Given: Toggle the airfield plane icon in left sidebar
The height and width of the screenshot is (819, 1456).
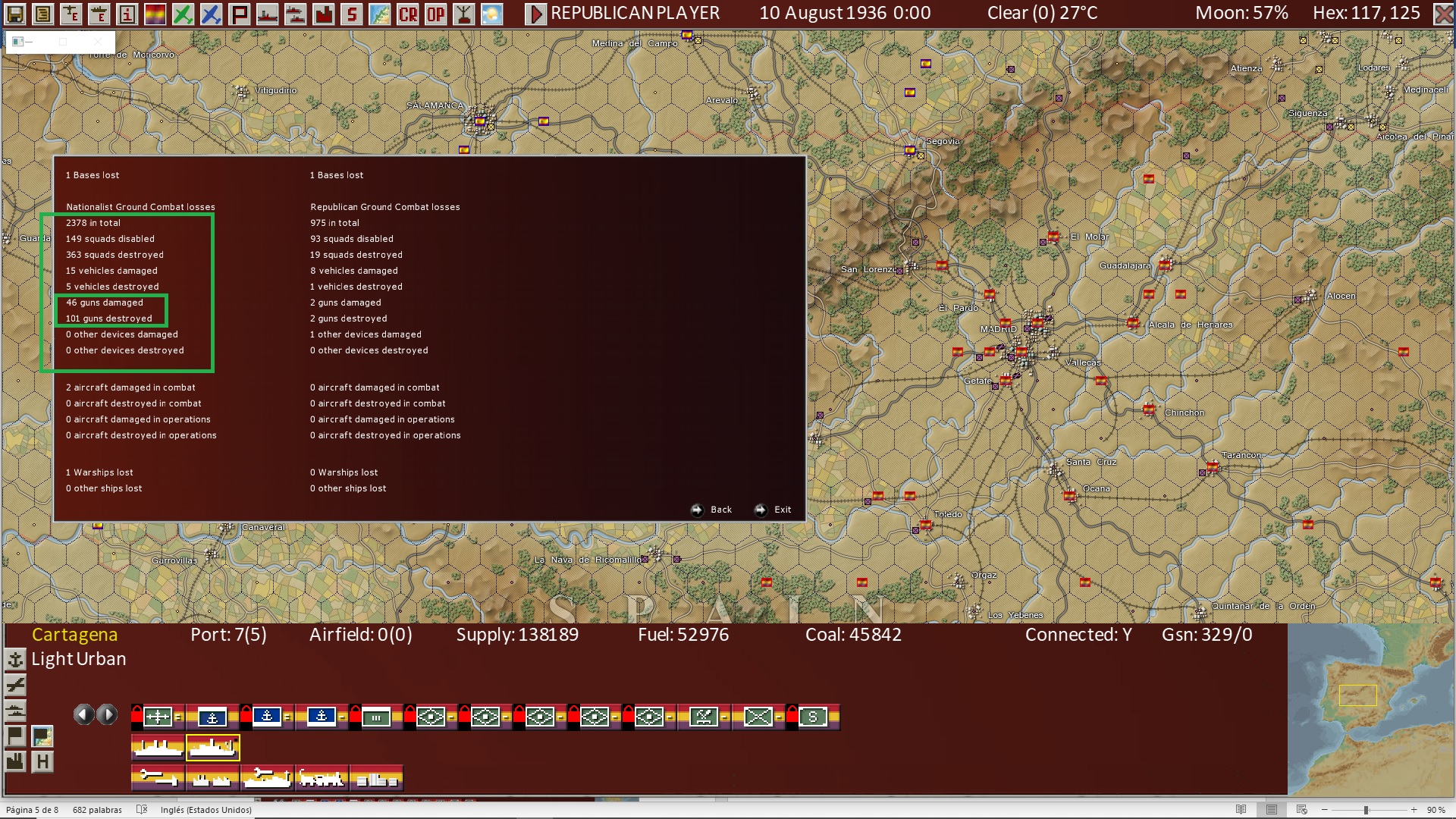Looking at the screenshot, I should click(15, 686).
